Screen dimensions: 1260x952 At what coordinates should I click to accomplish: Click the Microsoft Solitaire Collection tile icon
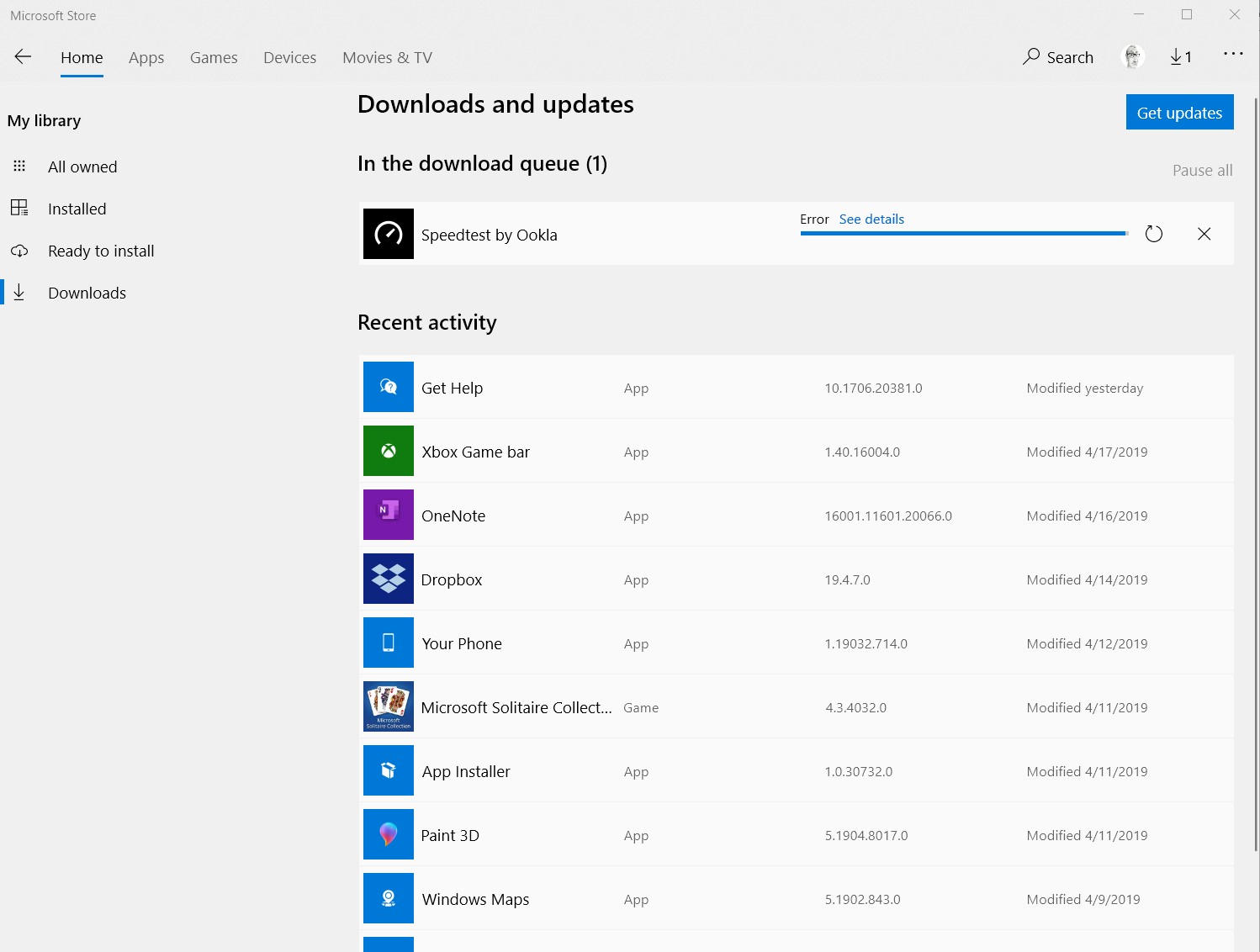pyautogui.click(x=389, y=706)
